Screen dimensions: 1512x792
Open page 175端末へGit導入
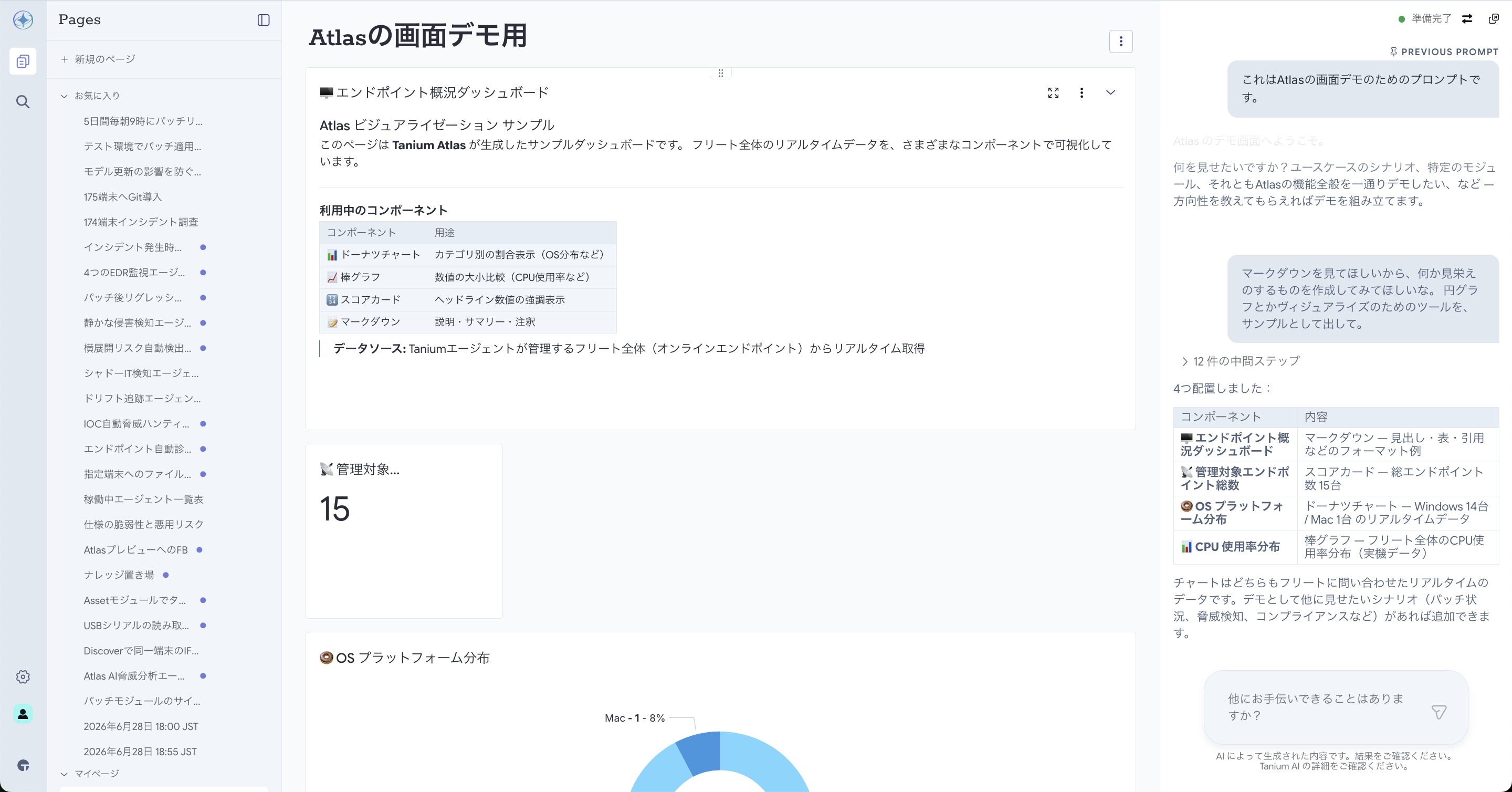tap(123, 196)
